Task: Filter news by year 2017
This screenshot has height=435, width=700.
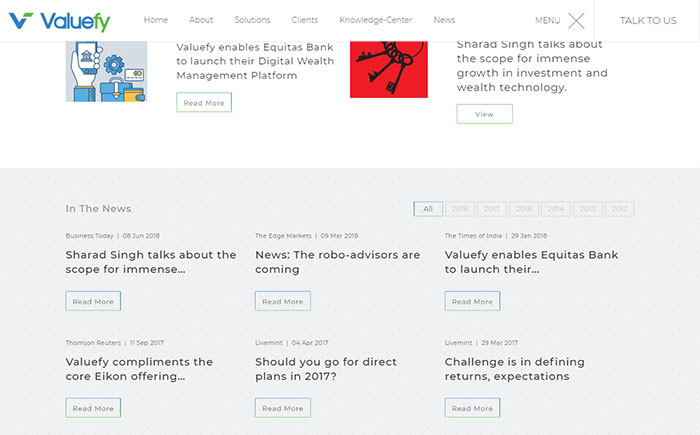Action: pyautogui.click(x=492, y=209)
